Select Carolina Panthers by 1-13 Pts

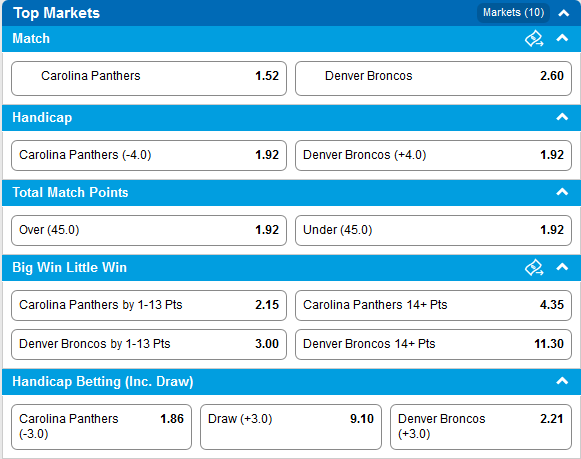(x=149, y=305)
